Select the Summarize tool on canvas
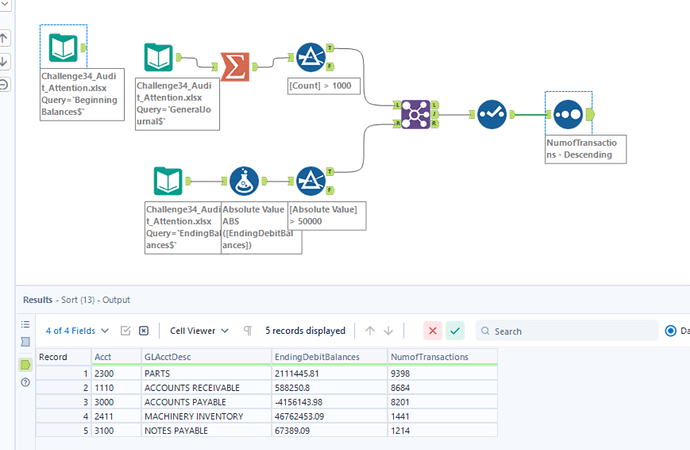The height and width of the screenshot is (450, 690). click(x=234, y=67)
